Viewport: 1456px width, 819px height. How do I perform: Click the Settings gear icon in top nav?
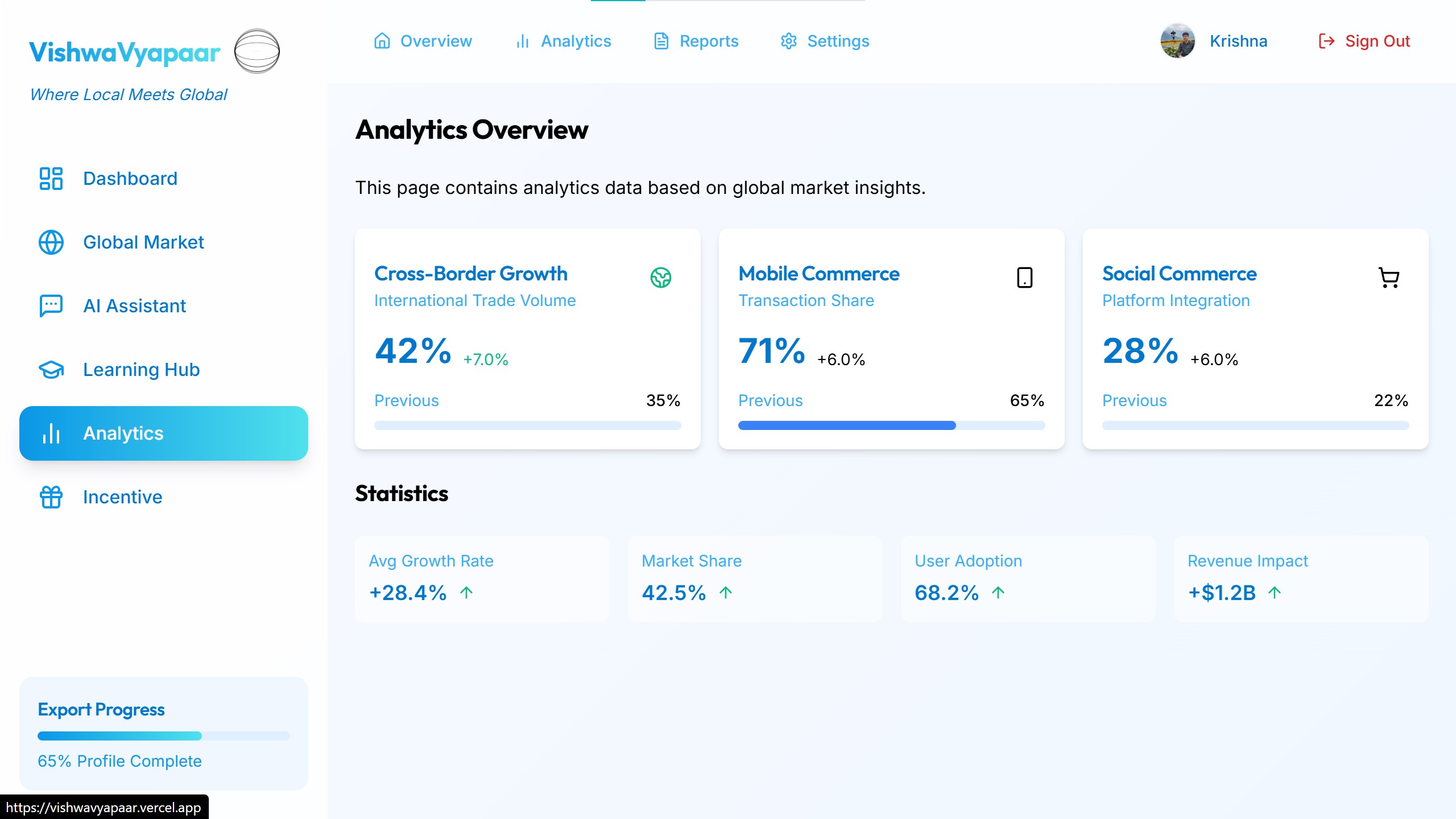[x=788, y=41]
